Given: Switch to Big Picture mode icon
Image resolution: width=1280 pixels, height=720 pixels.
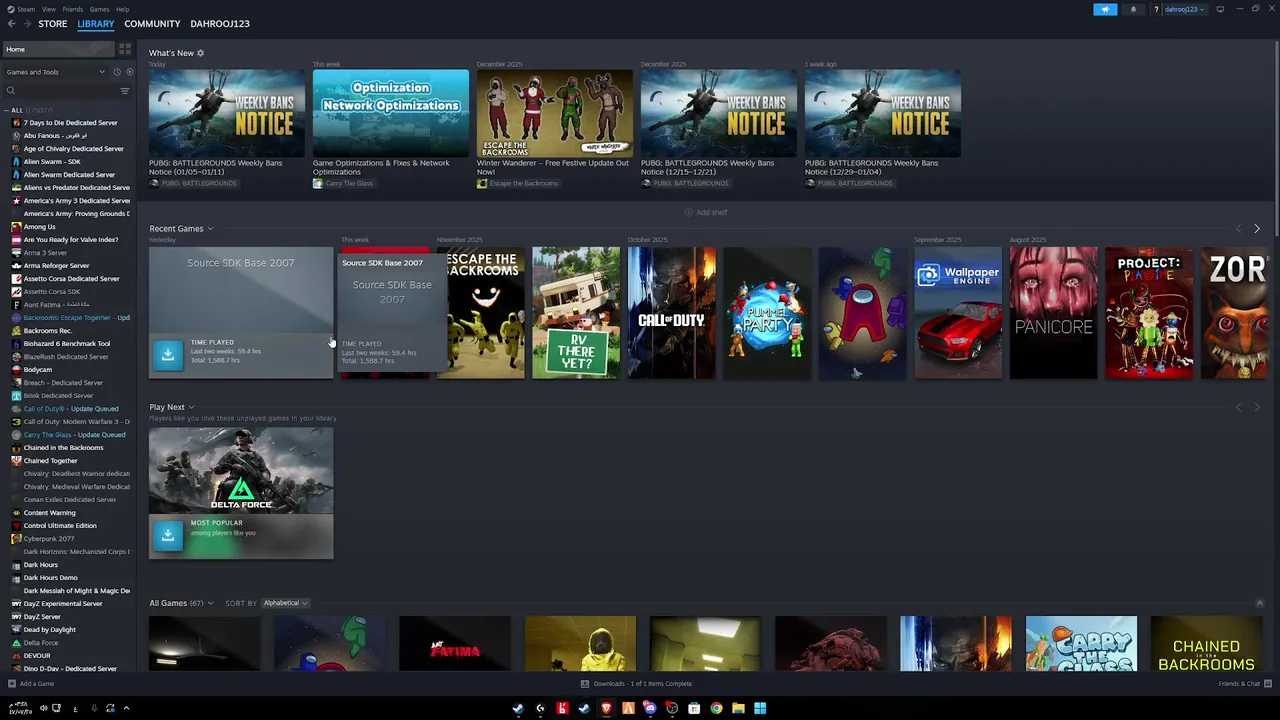Looking at the screenshot, I should tap(1220, 9).
